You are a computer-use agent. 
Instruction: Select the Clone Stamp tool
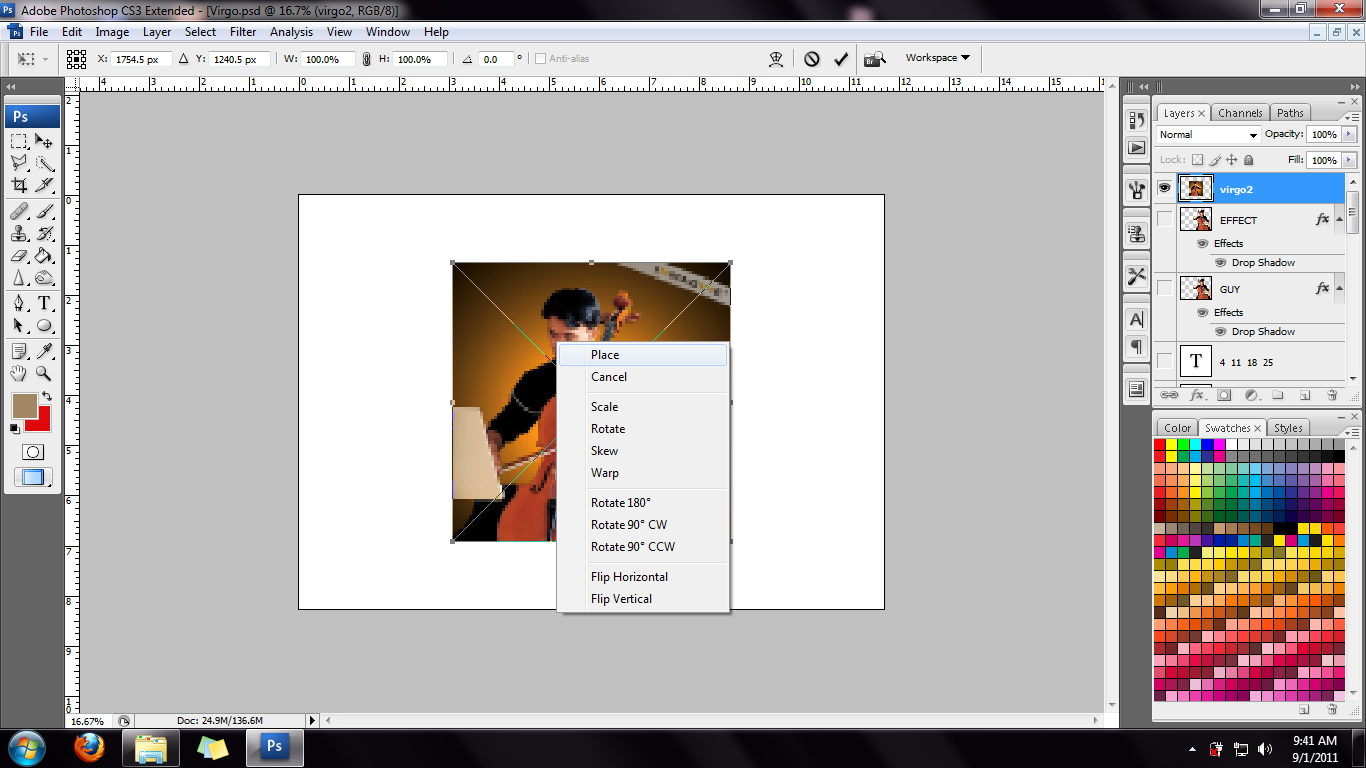tap(19, 234)
